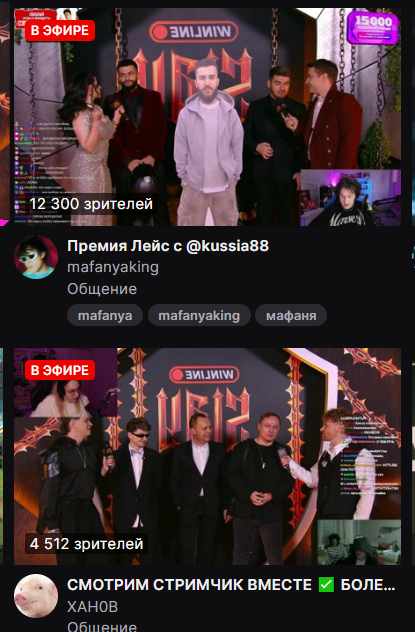Open the mafanyaking live stream thumbnail
The height and width of the screenshot is (632, 415).
point(208,117)
